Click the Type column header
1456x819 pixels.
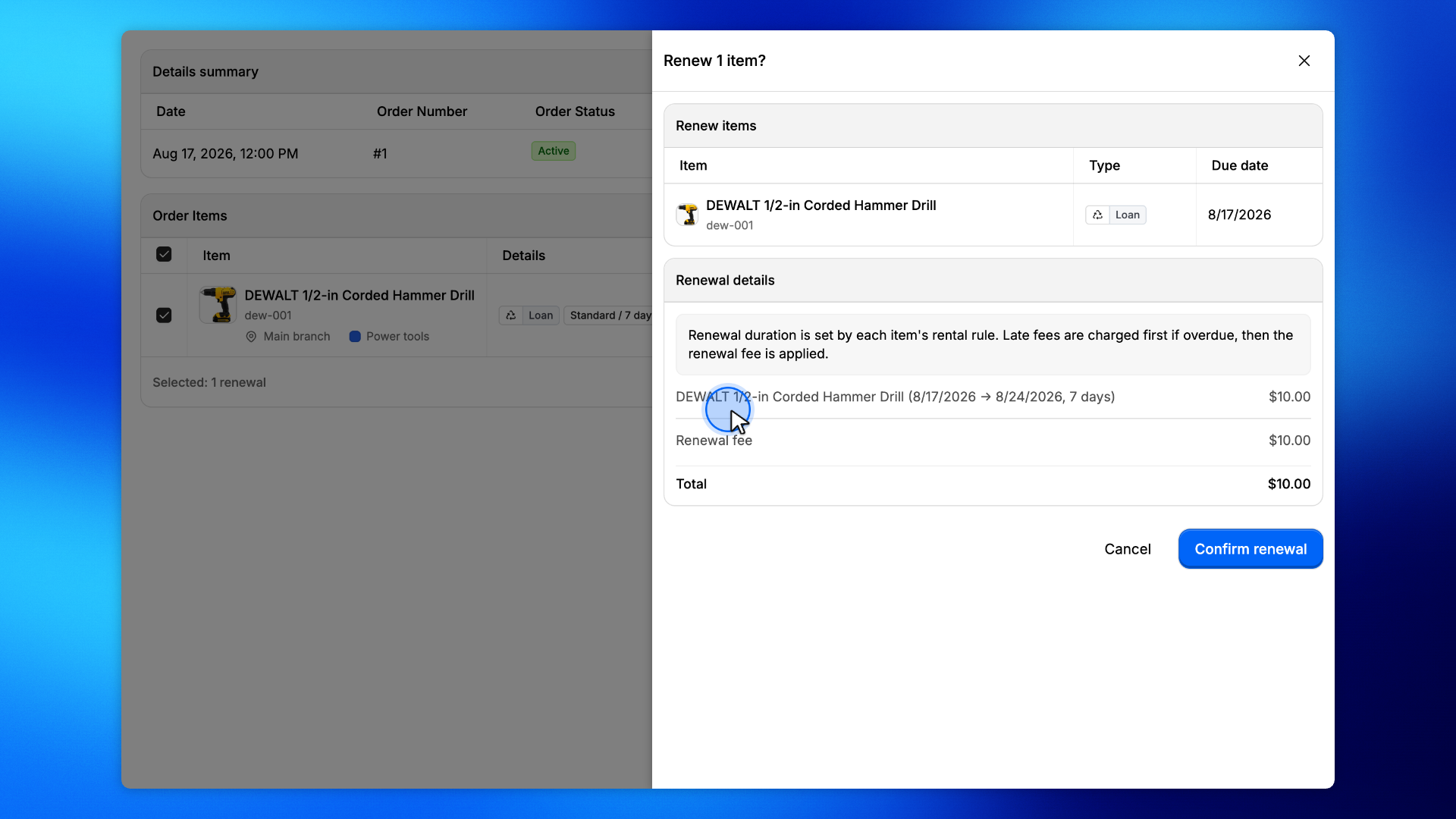[x=1104, y=165]
